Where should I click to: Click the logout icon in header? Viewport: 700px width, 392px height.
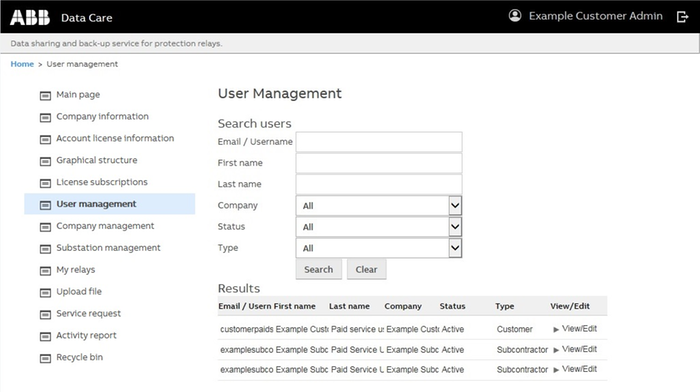click(x=682, y=17)
